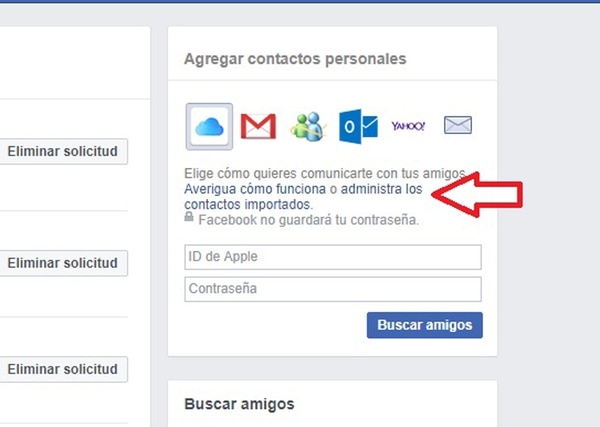Viewport: 600px width, 427px height.
Task: Click the 'Buscar amigos' panel heading
Action: (240, 404)
